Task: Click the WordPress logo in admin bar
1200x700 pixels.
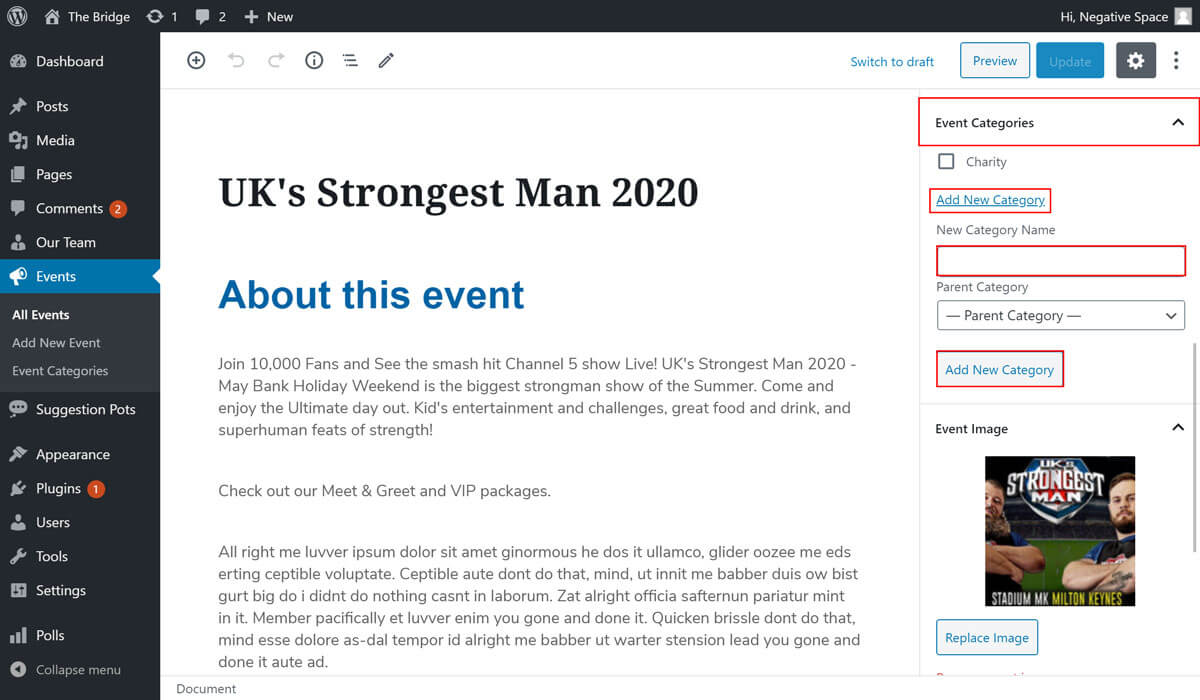Action: (16, 16)
